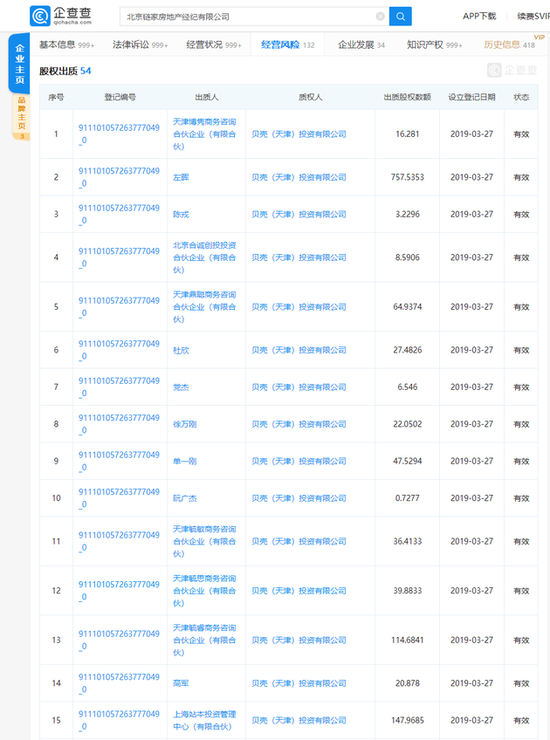550x740 pixels.
Task: Open pledgor 左晖 in row 2
Action: tap(181, 177)
